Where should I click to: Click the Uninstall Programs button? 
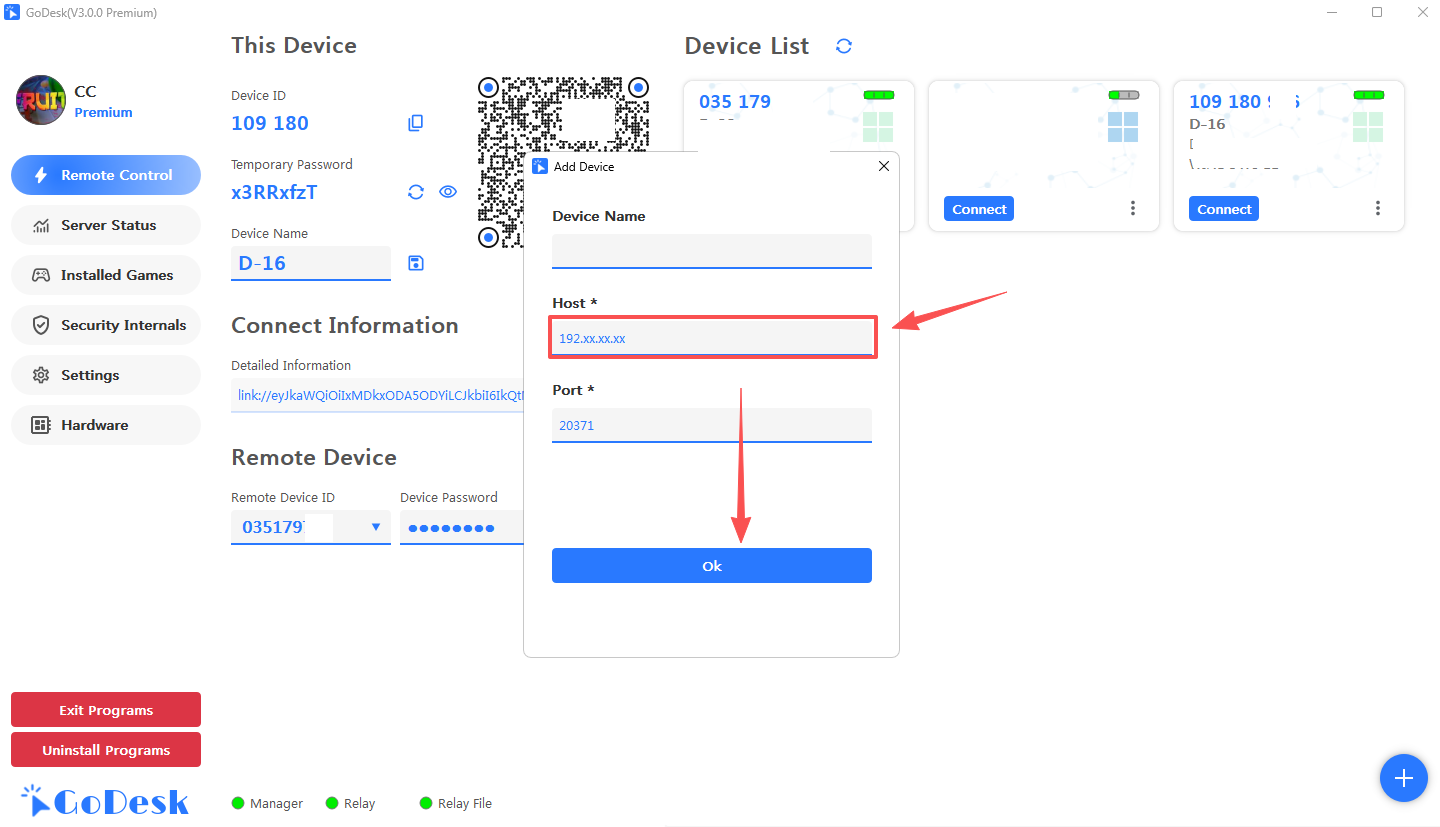click(106, 750)
